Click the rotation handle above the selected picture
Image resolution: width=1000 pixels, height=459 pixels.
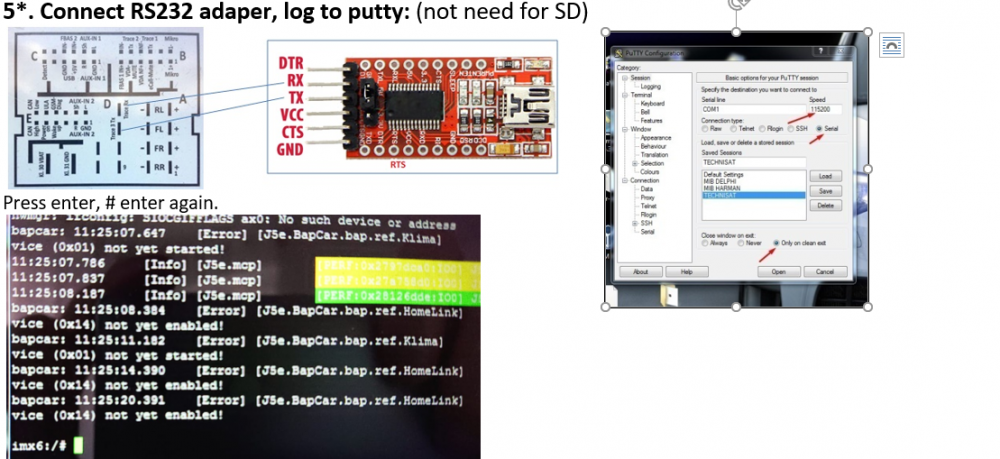point(737,3)
